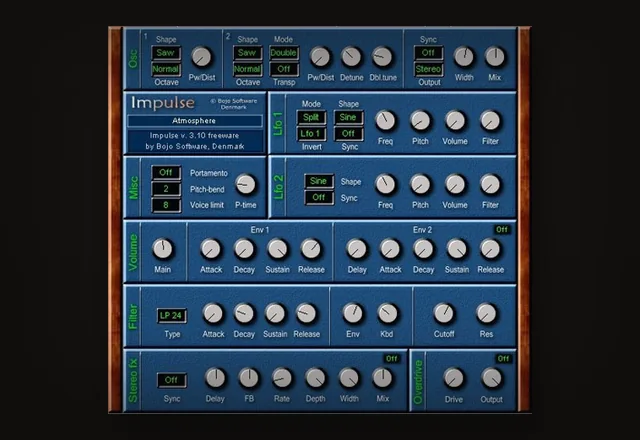Click the Overdrive Drive knob

tap(453, 378)
